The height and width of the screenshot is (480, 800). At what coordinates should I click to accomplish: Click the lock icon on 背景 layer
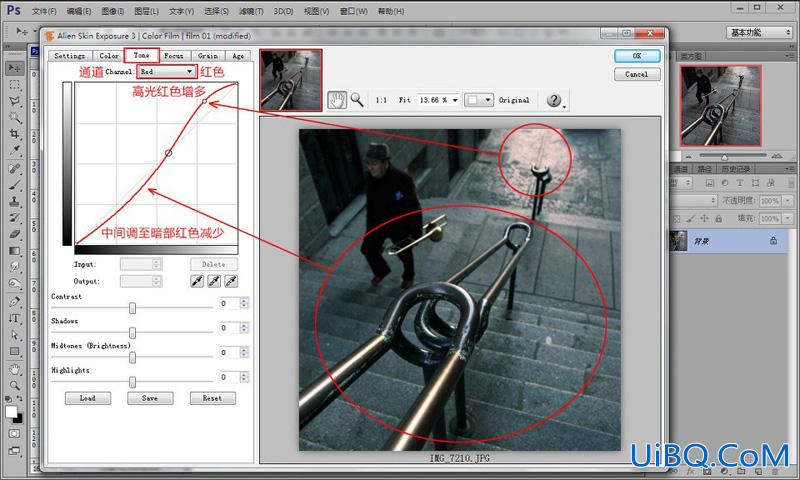(x=773, y=240)
